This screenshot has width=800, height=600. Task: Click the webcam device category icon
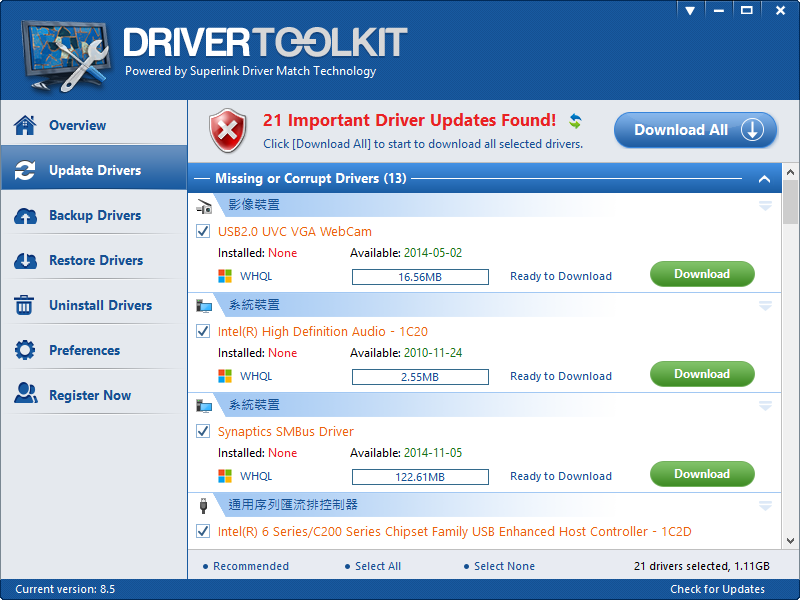pyautogui.click(x=204, y=206)
